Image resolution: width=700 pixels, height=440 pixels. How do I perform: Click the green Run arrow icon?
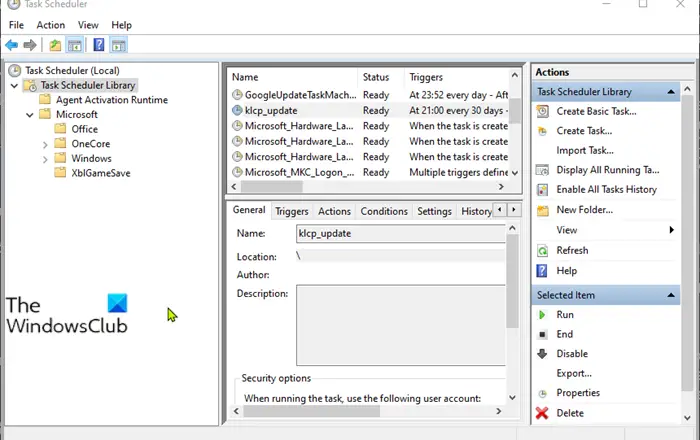pos(542,315)
